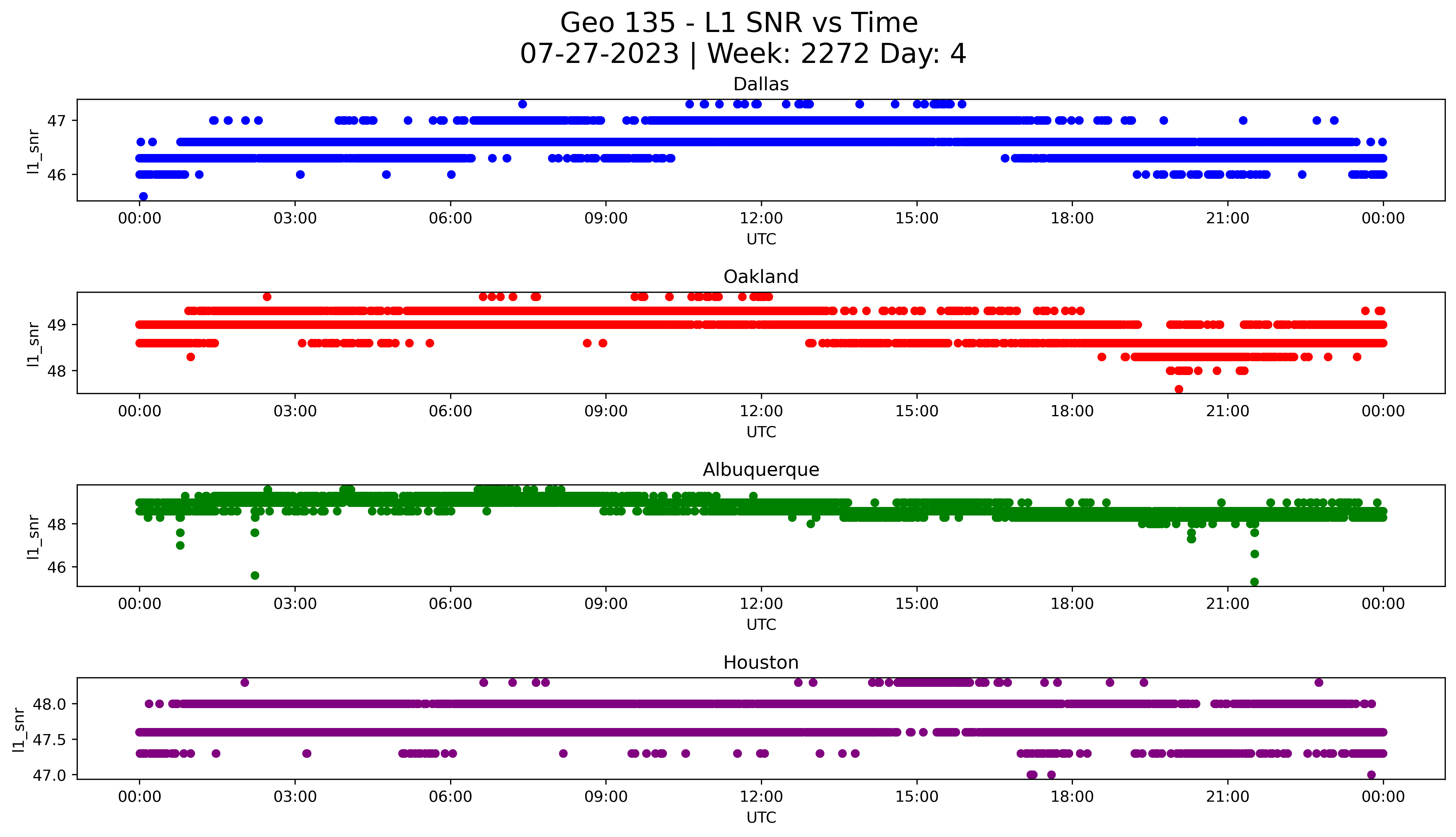Click the 48 y-tick on the Albuquerque plot

(x=57, y=524)
